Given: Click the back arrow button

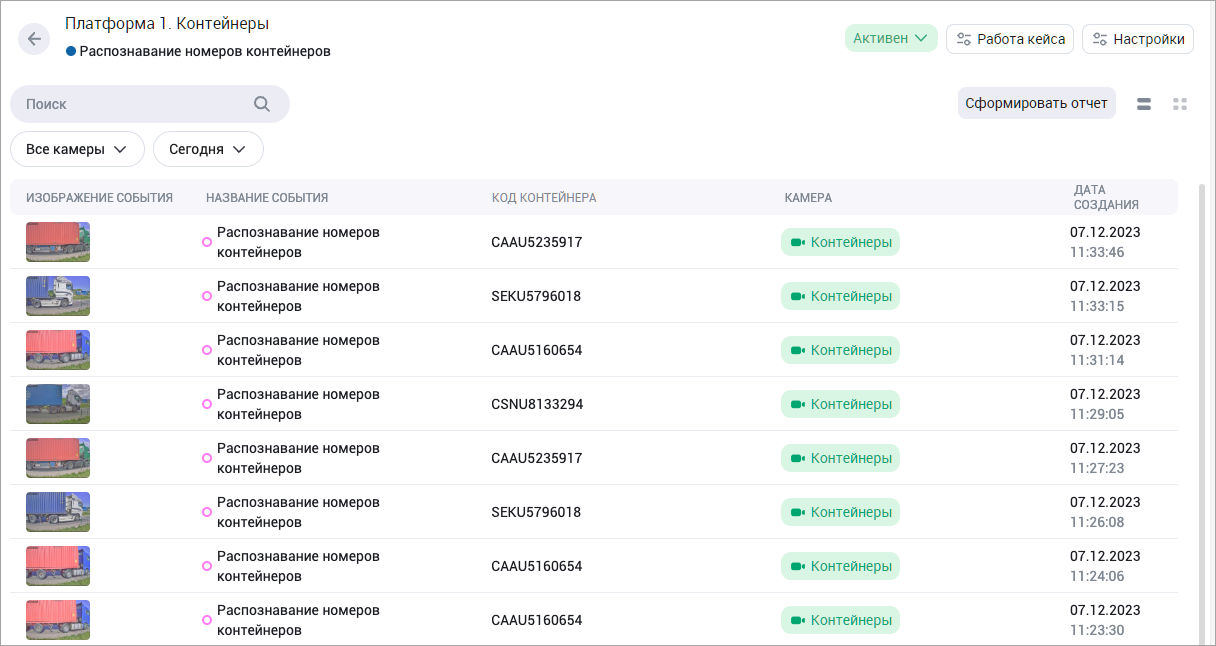Looking at the screenshot, I should point(34,39).
